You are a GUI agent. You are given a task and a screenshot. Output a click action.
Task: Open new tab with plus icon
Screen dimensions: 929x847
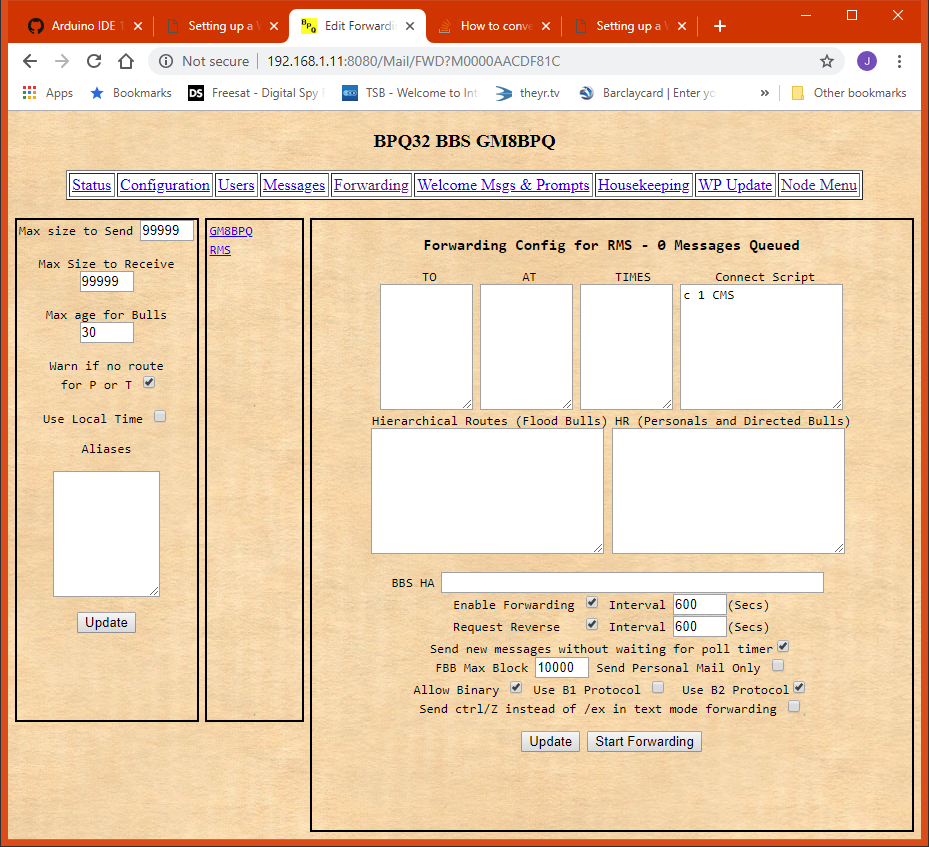click(x=720, y=26)
